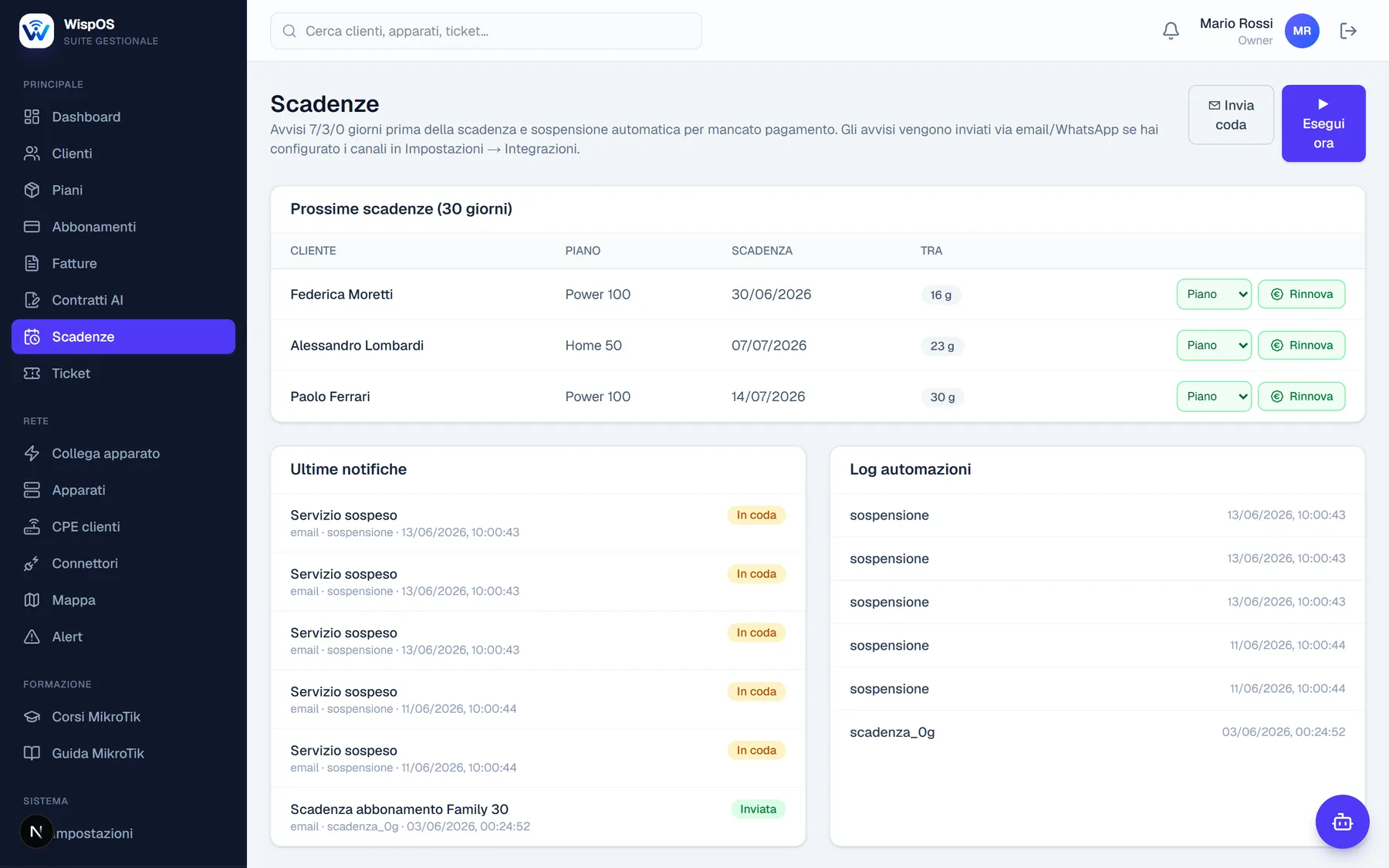Click CLIENTE column header
This screenshot has height=868, width=1389.
[313, 251]
